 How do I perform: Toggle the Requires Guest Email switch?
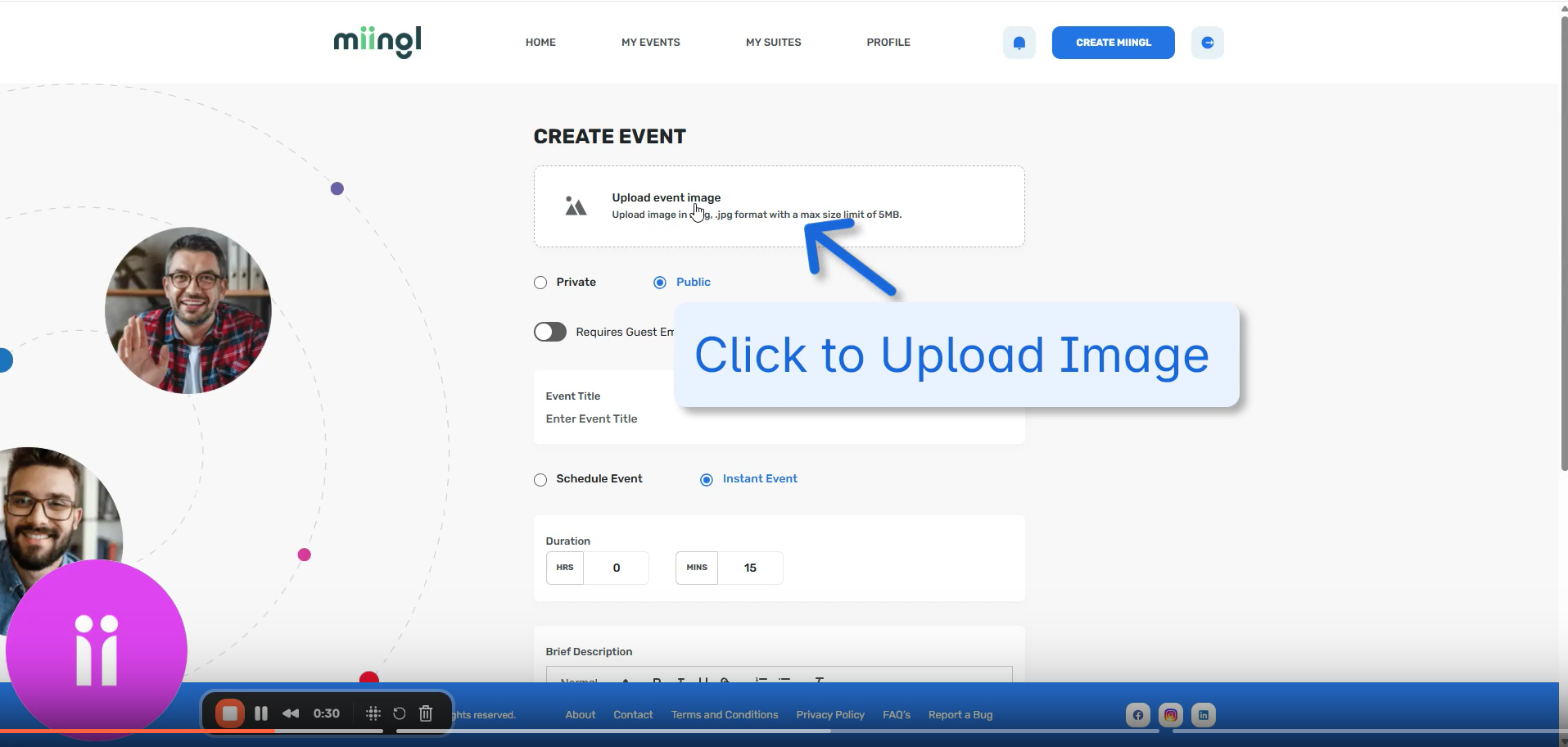[x=550, y=332]
